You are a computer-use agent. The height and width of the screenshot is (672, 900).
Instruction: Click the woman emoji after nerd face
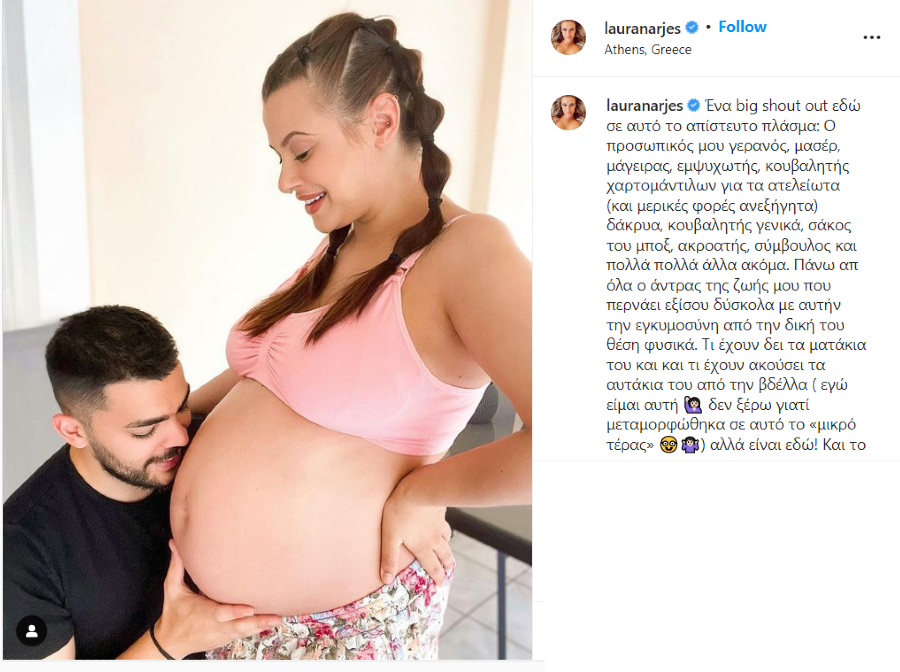[x=688, y=445]
